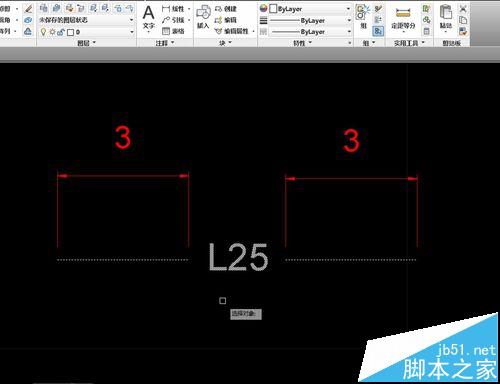The image size is (500, 384).
Task: Open the arrow under 粘贴 paste
Action: pyautogui.click(x=446, y=32)
